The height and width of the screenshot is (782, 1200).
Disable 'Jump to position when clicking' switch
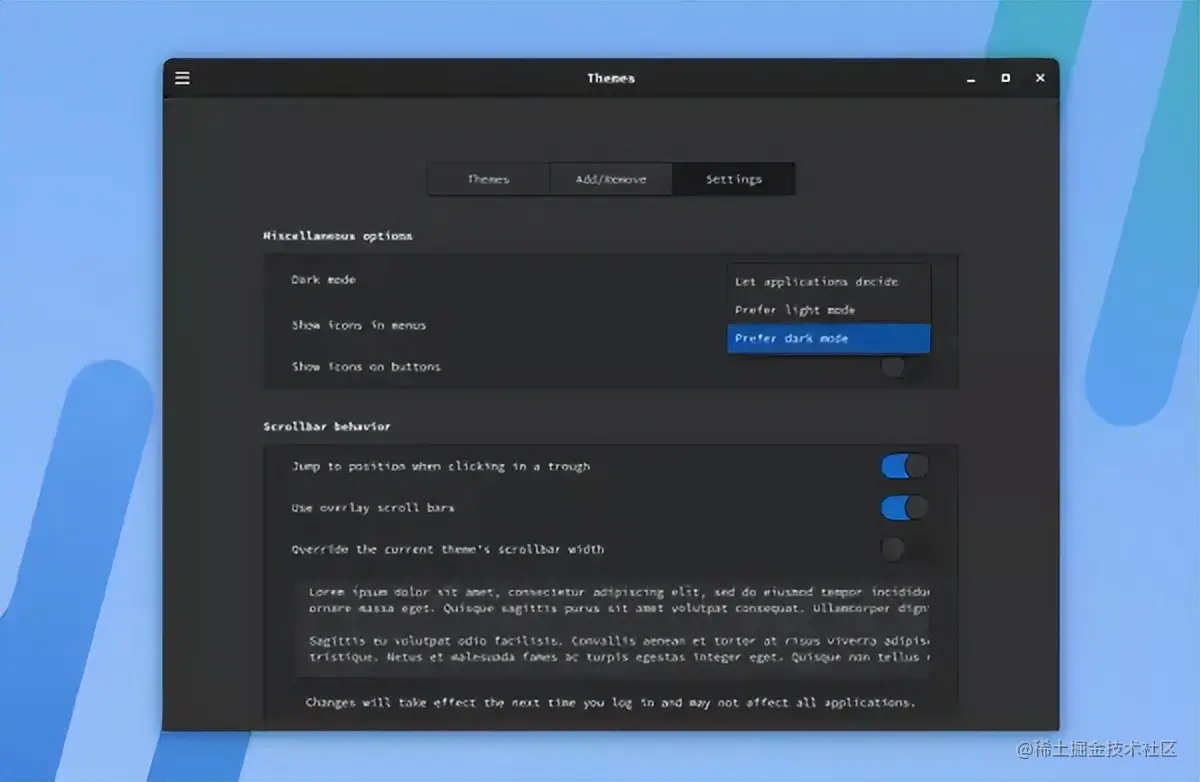pos(904,466)
